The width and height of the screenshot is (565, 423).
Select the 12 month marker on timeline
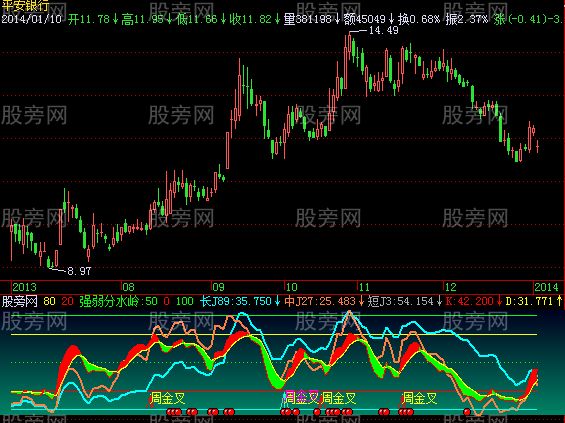tap(450, 287)
